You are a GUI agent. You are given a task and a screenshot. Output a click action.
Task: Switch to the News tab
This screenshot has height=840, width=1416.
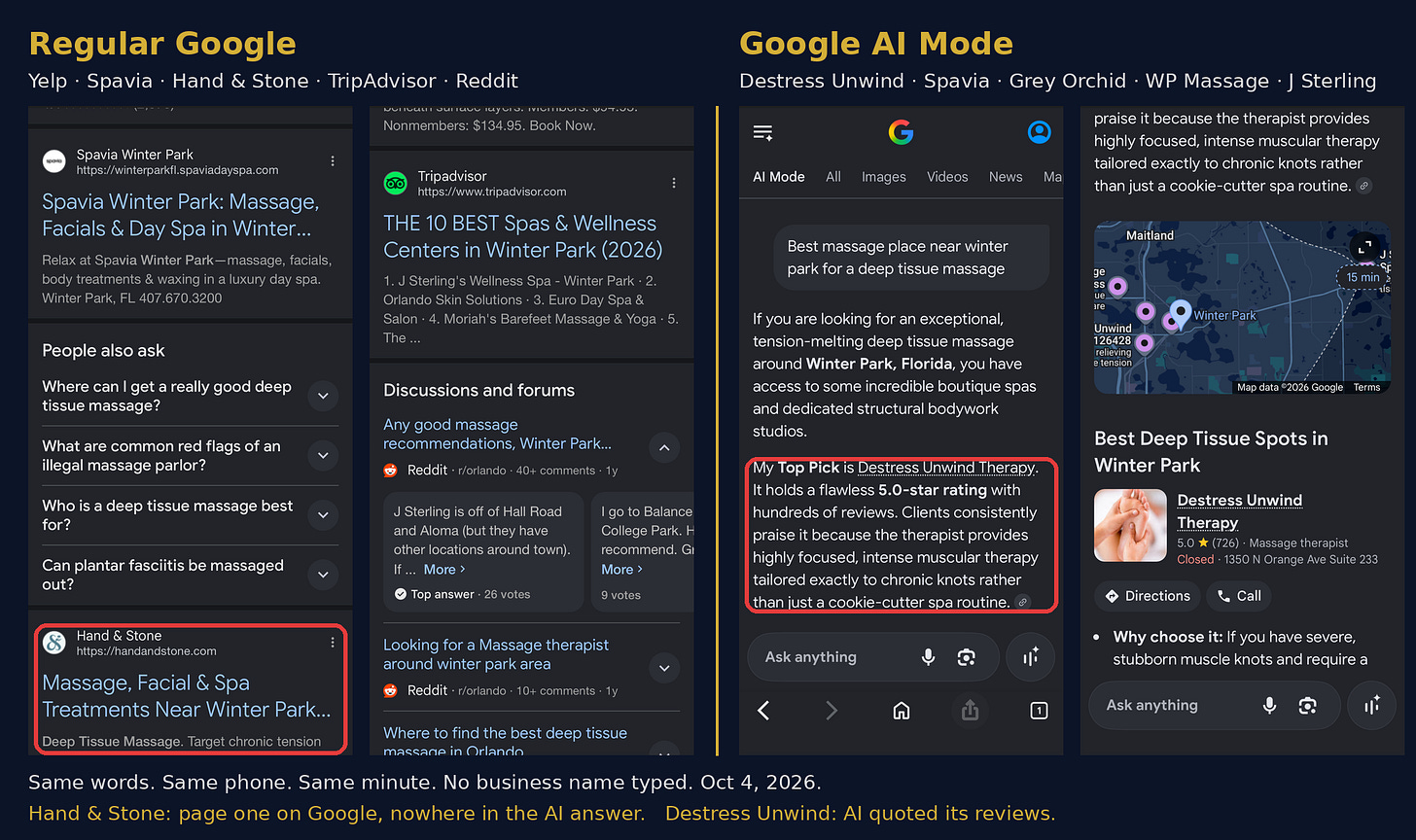pos(1006,177)
